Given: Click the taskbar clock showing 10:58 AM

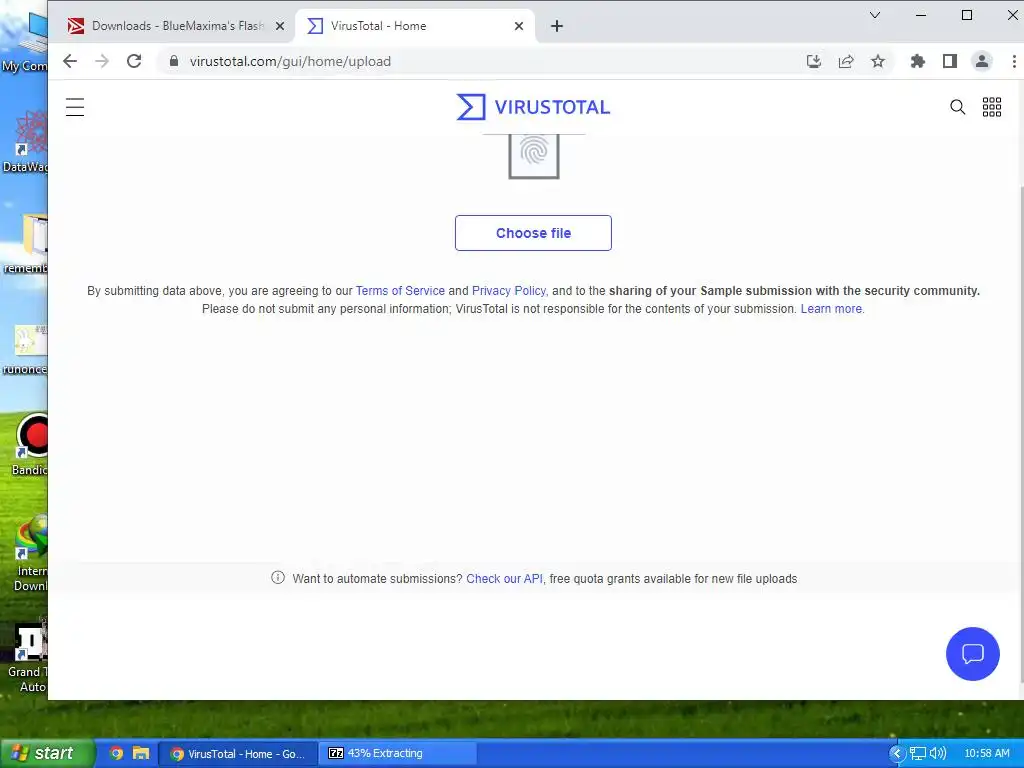Looking at the screenshot, I should [x=986, y=754].
